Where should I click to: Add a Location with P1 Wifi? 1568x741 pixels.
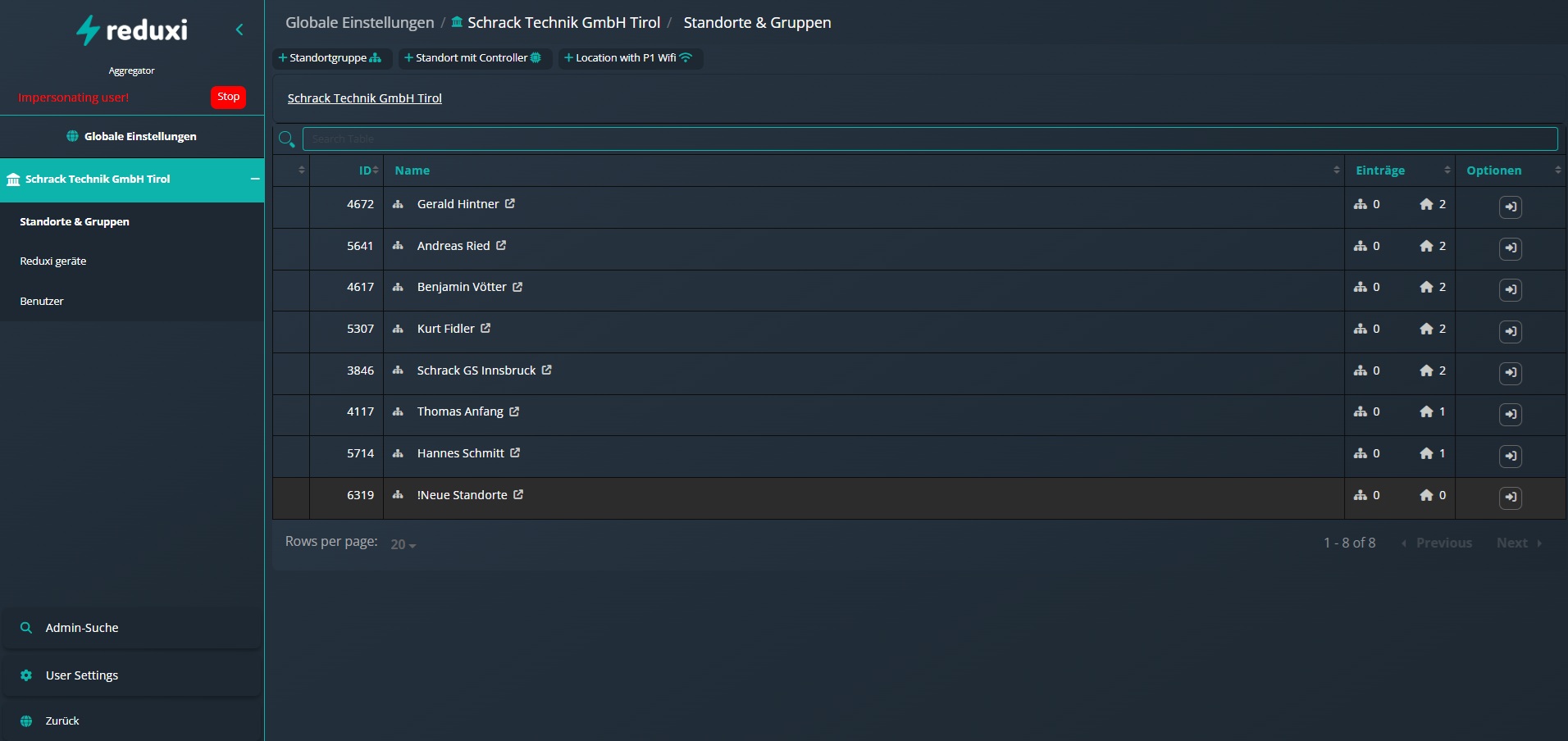pos(630,58)
